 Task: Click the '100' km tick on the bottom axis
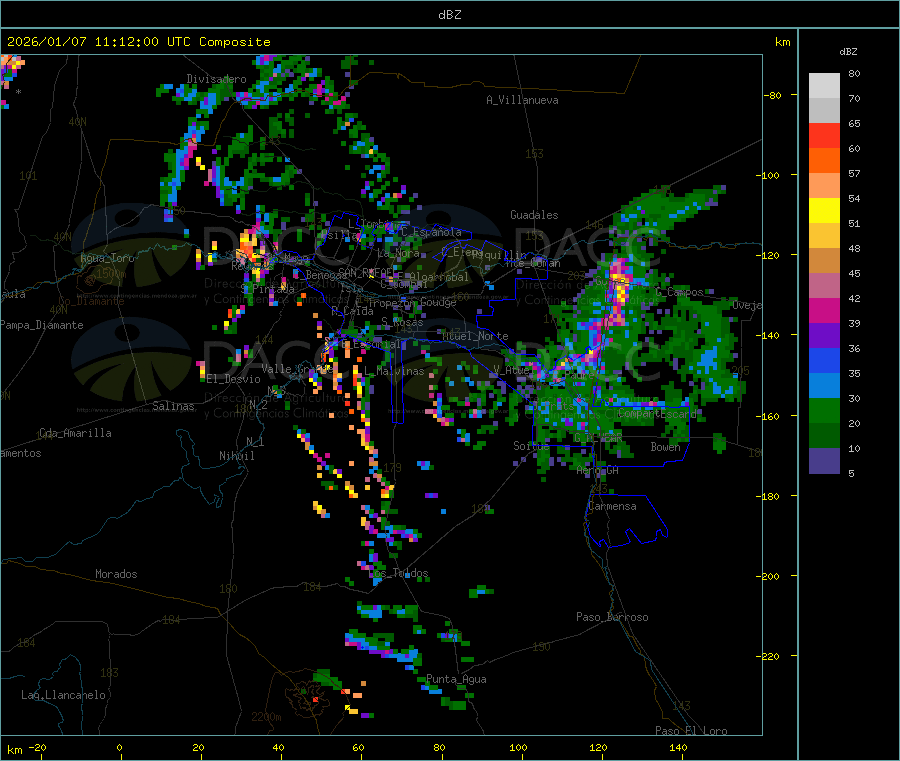(518, 747)
